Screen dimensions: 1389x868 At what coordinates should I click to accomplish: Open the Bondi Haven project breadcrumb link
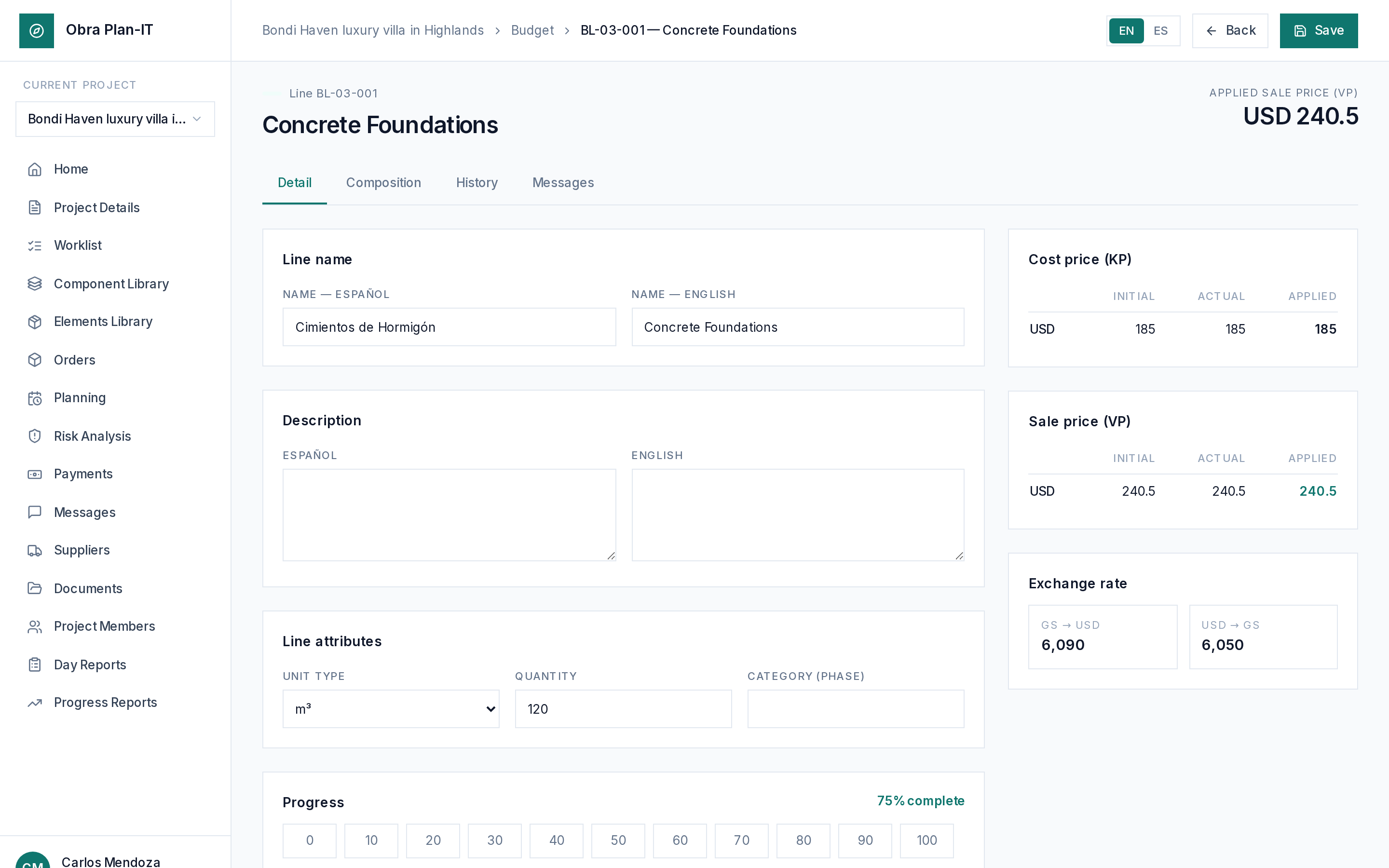pyautogui.click(x=373, y=30)
